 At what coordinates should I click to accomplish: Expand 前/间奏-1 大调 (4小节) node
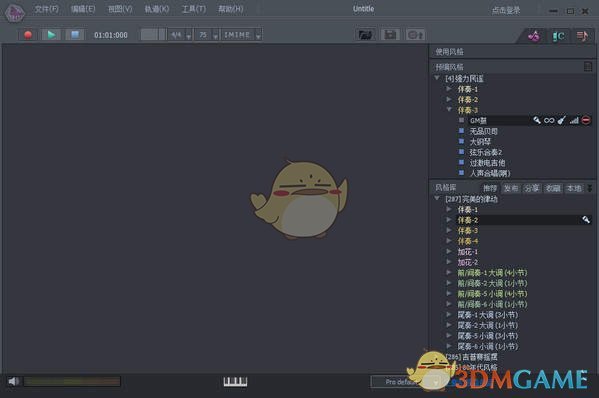click(x=449, y=272)
